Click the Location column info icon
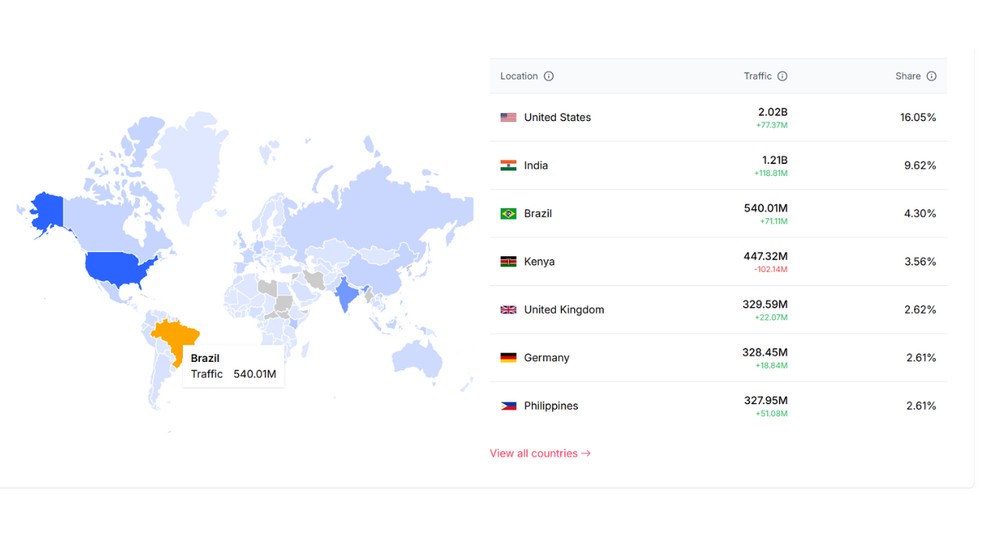Image resolution: width=984 pixels, height=547 pixels. 548,76
